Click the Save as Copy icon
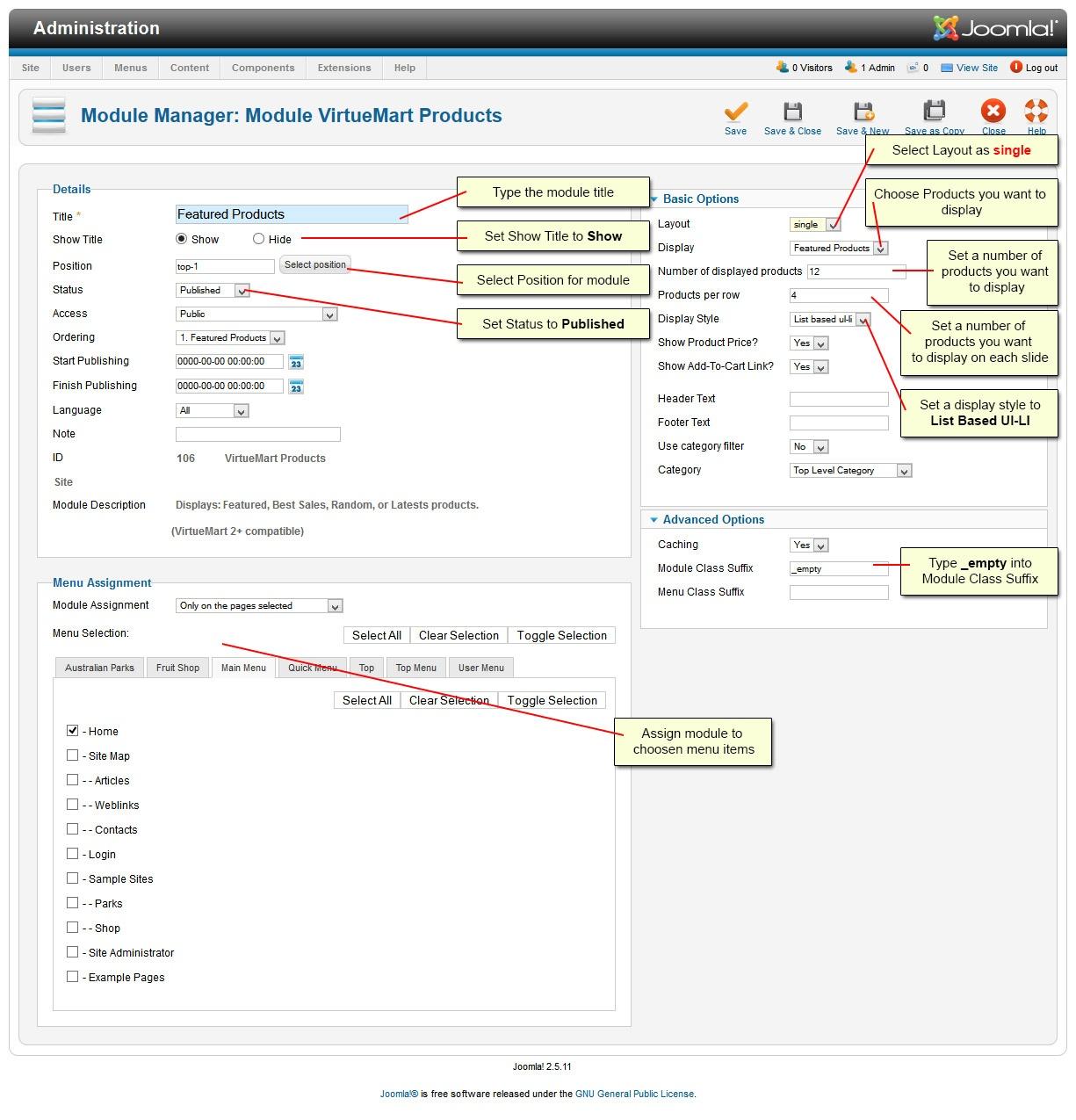Image resolution: width=1076 pixels, height=1120 pixels. click(934, 112)
